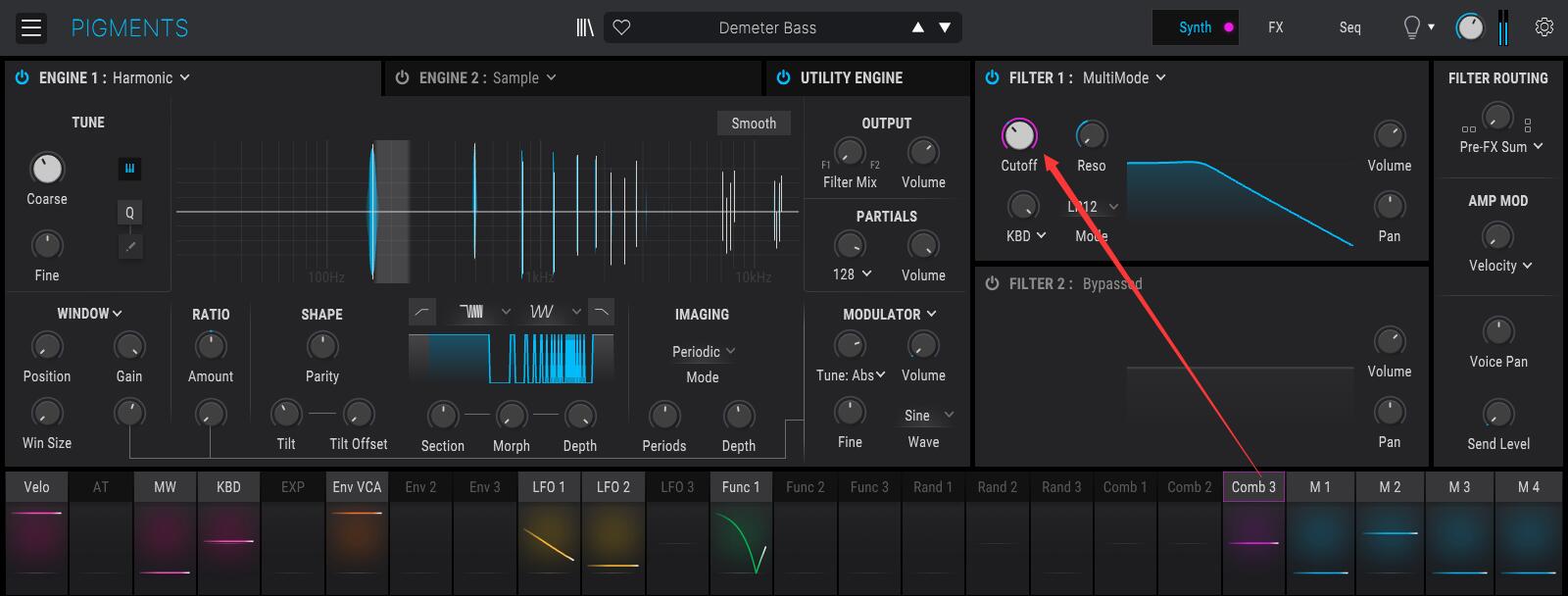Open the Imaging Periodic mode dropdown
The height and width of the screenshot is (596, 1568).
point(703,352)
